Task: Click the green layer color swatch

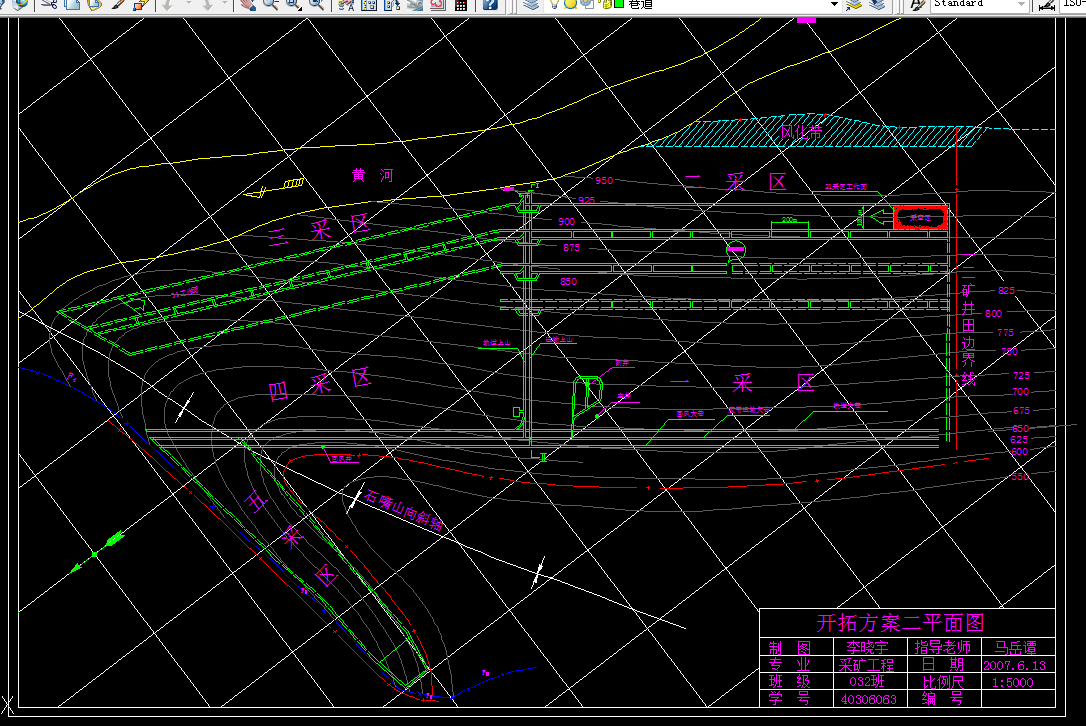Action: pos(619,4)
